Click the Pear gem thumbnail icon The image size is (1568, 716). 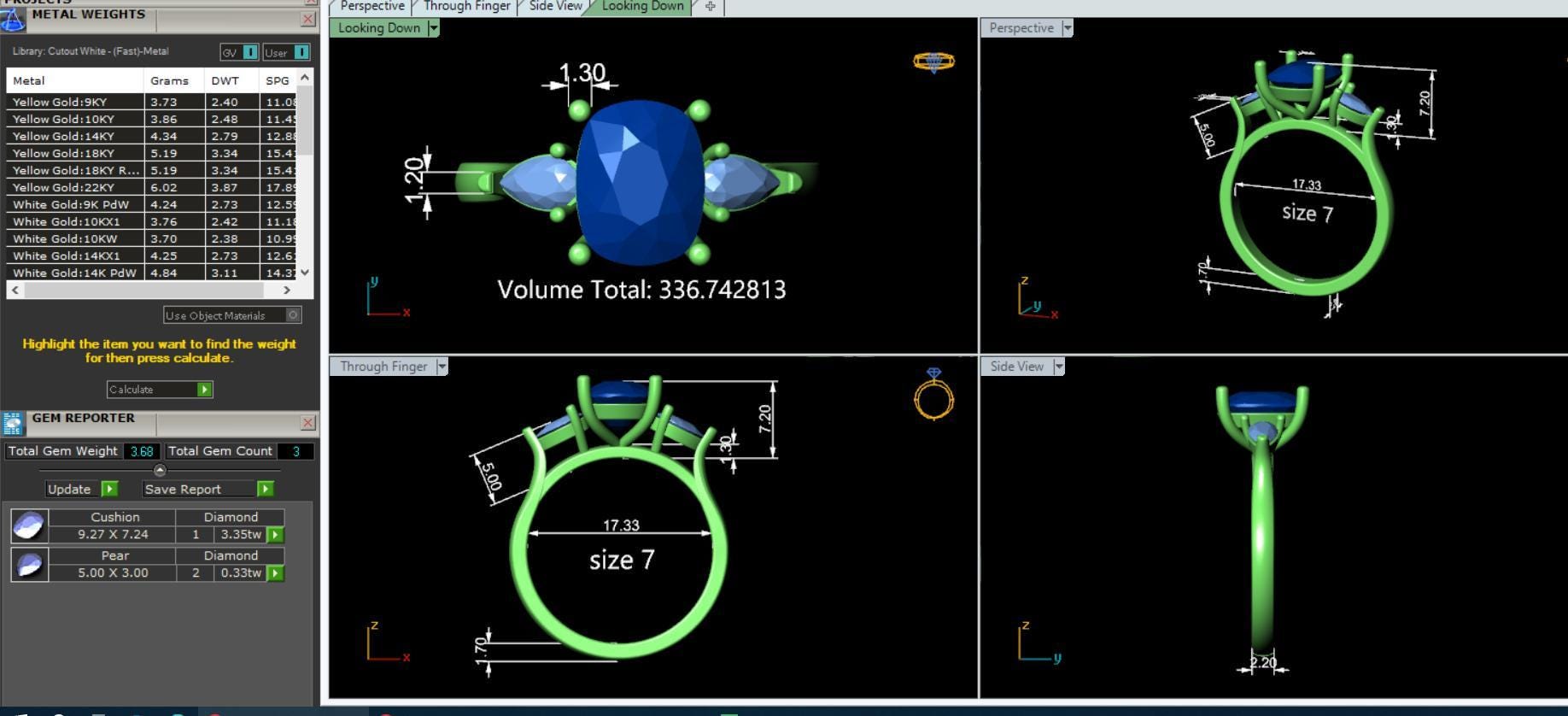(x=29, y=565)
